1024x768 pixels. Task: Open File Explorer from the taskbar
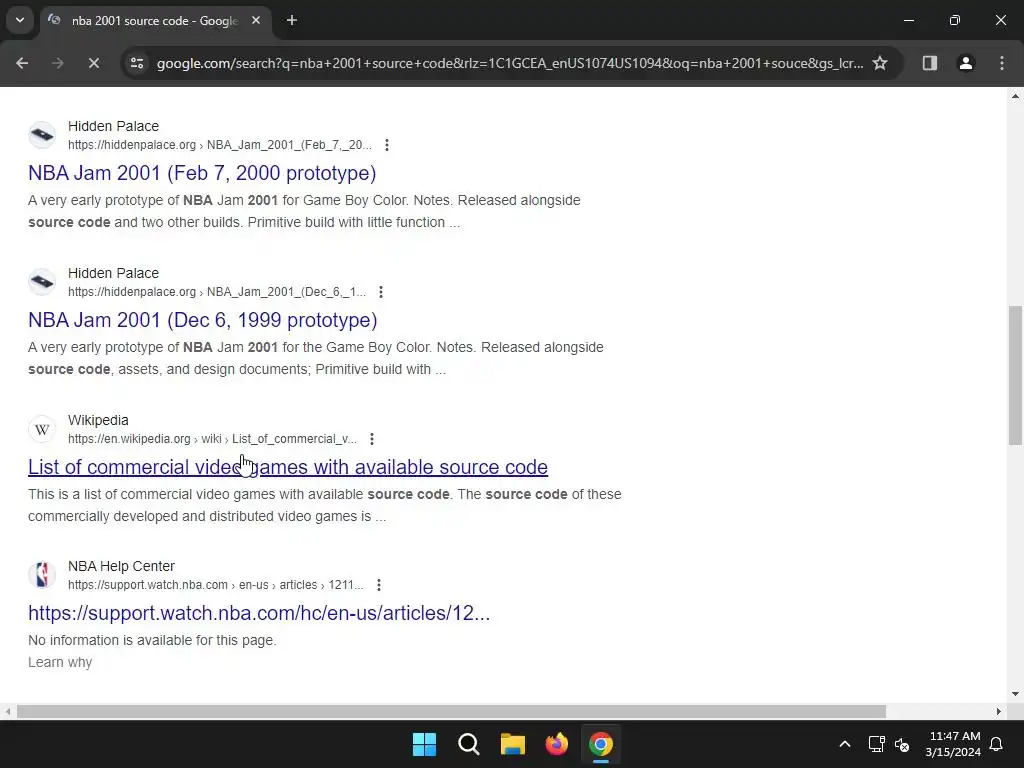tap(513, 744)
